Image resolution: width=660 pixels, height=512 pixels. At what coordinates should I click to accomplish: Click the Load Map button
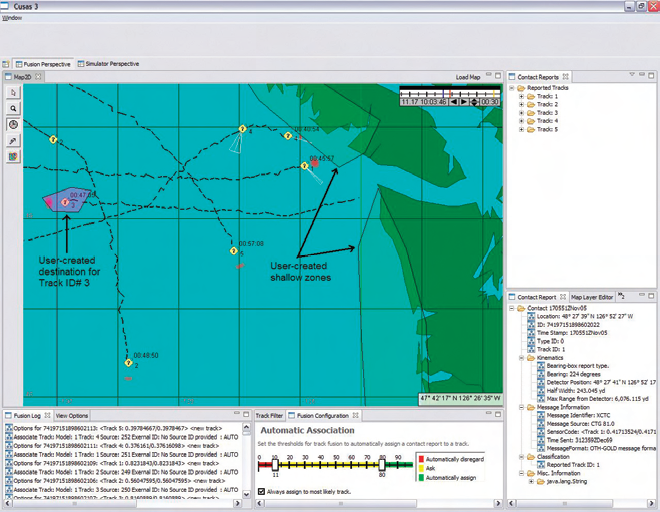click(468, 77)
